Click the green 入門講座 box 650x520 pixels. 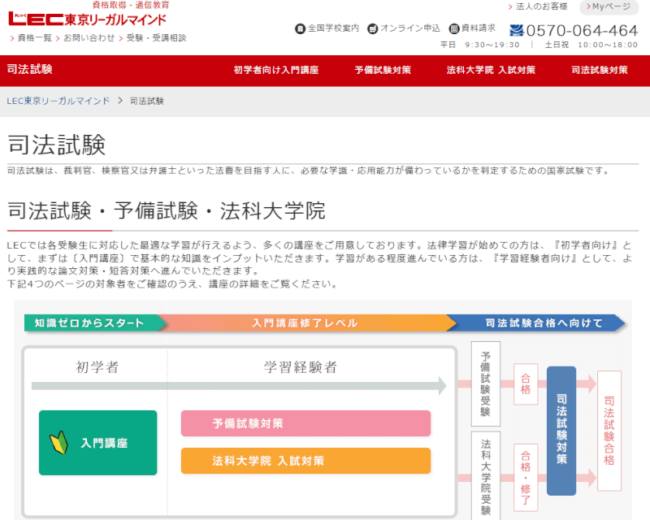(98, 442)
